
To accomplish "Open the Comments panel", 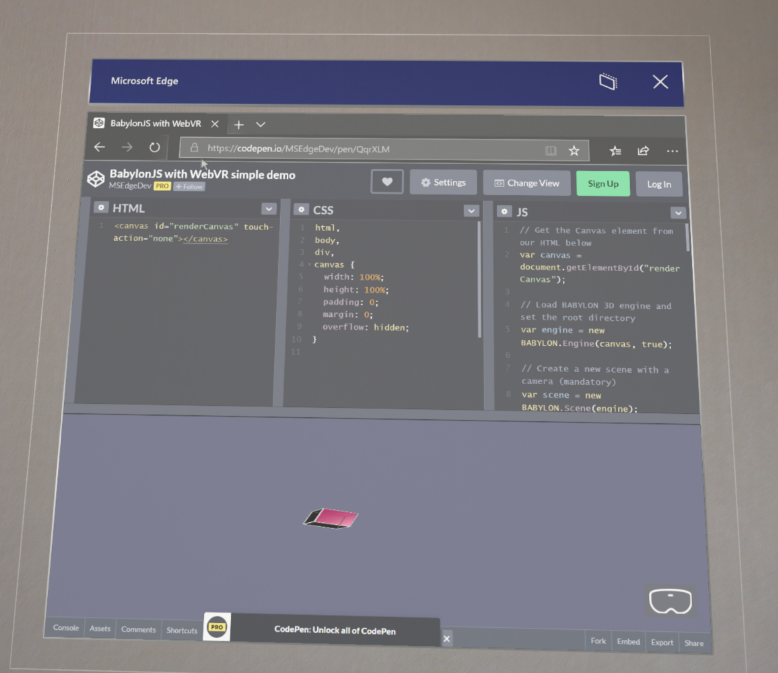I will (138, 629).
